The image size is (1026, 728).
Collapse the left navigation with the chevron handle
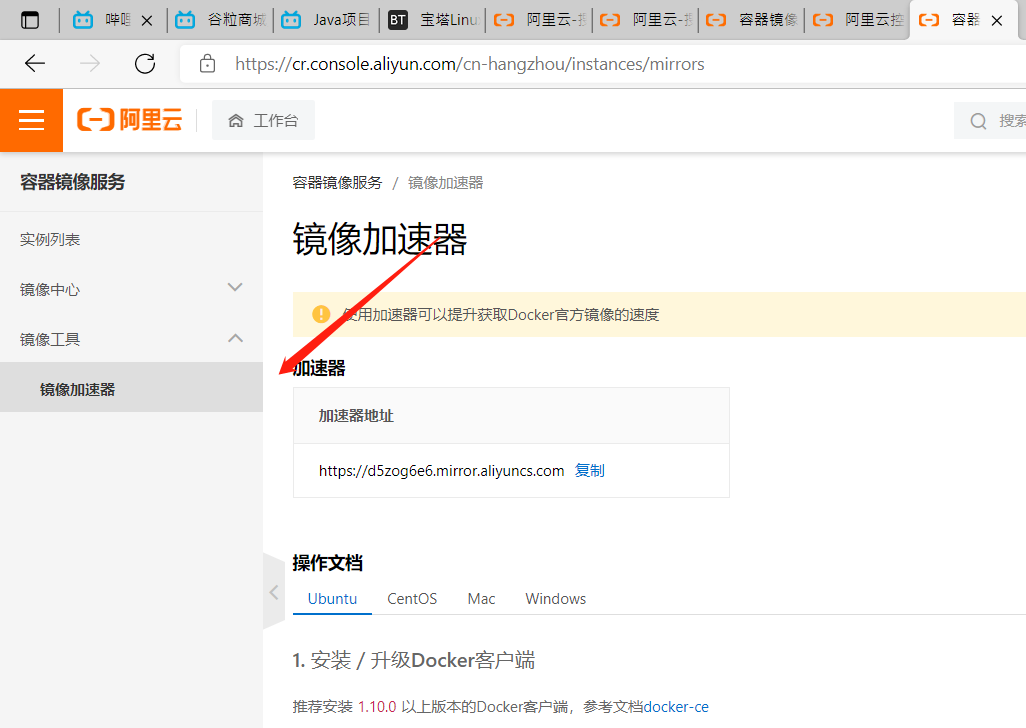coord(272,591)
